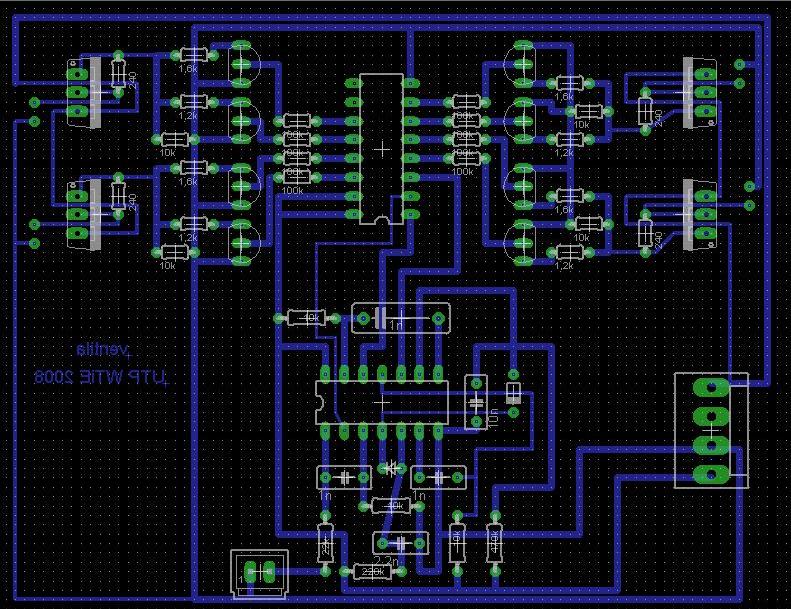Select the 10n capacitor
The width and height of the screenshot is (791, 609).
pos(476,402)
